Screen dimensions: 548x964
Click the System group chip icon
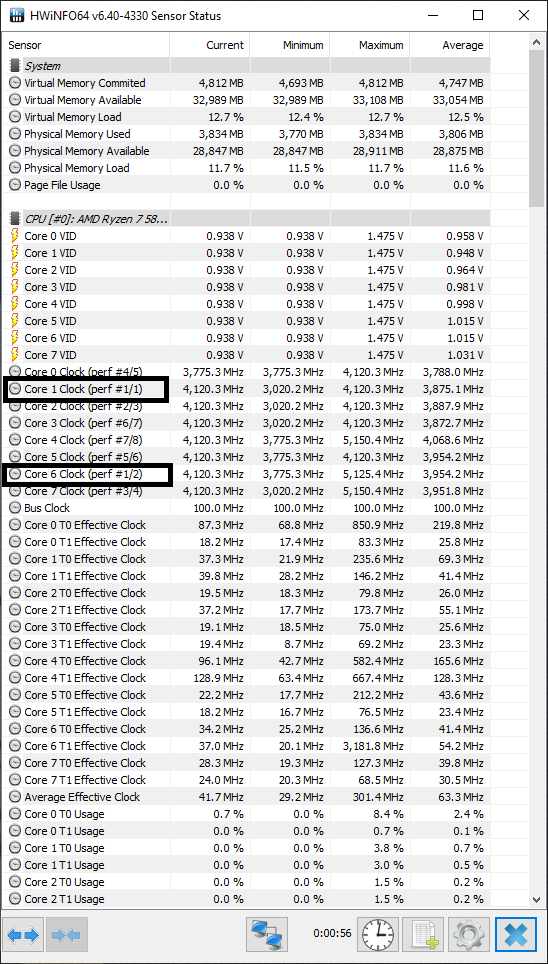click(15, 66)
